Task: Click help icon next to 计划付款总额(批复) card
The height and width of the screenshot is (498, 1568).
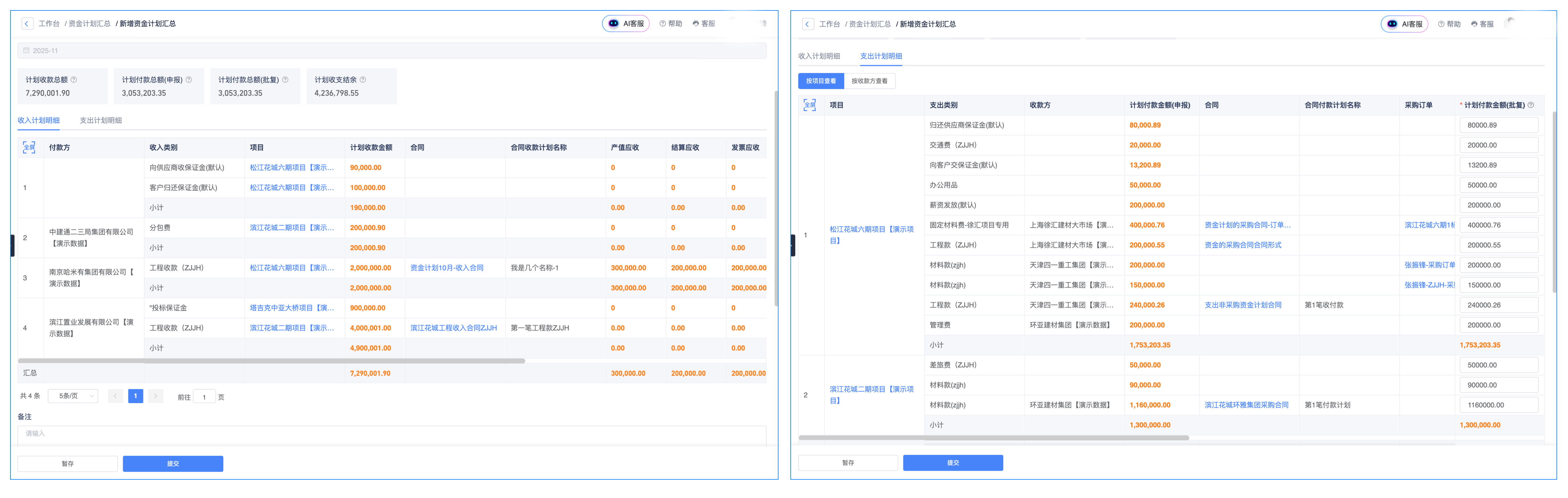Action: 286,80
